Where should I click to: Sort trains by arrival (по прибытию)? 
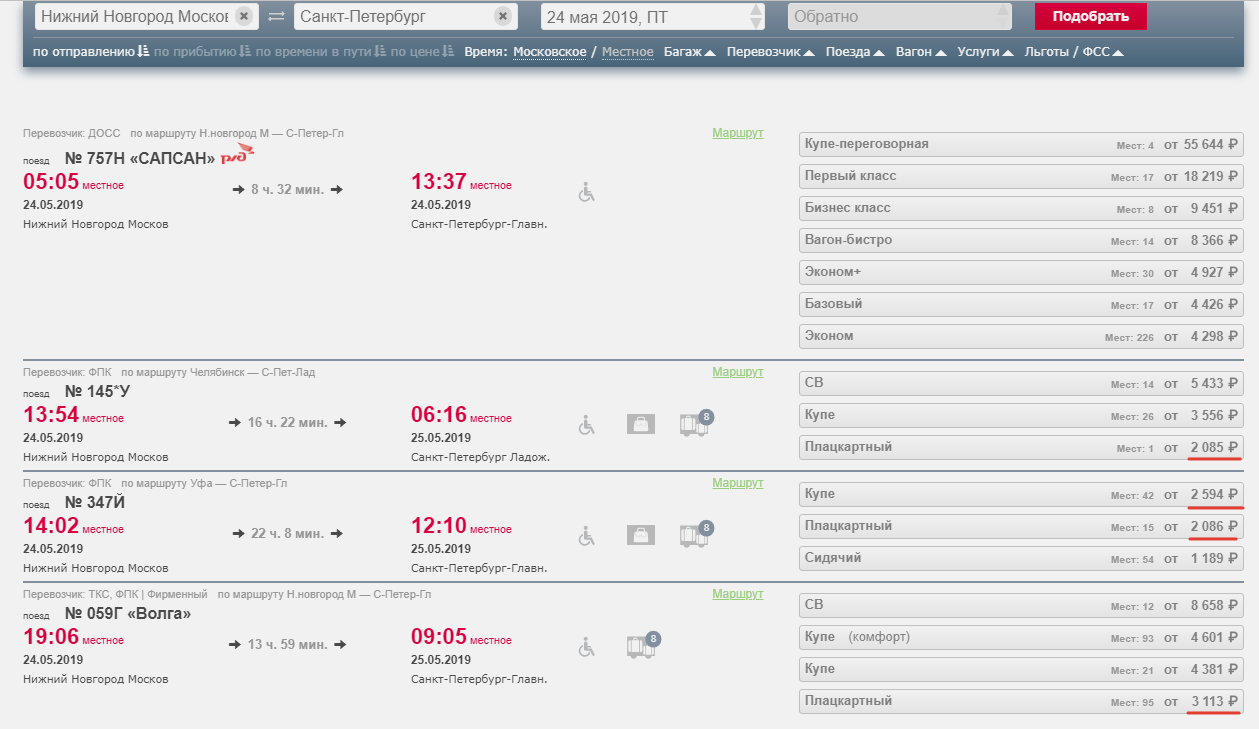pos(202,52)
